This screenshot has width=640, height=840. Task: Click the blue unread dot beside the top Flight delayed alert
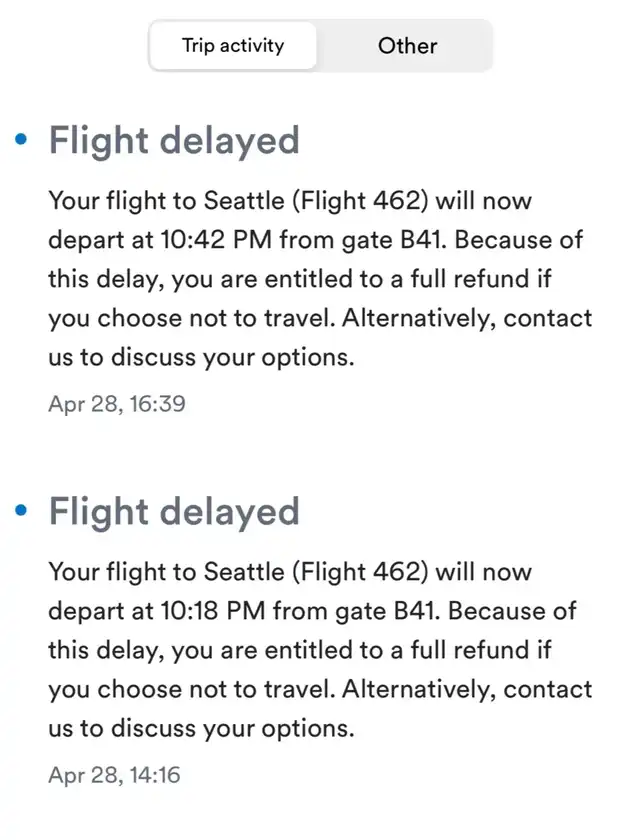(22, 140)
